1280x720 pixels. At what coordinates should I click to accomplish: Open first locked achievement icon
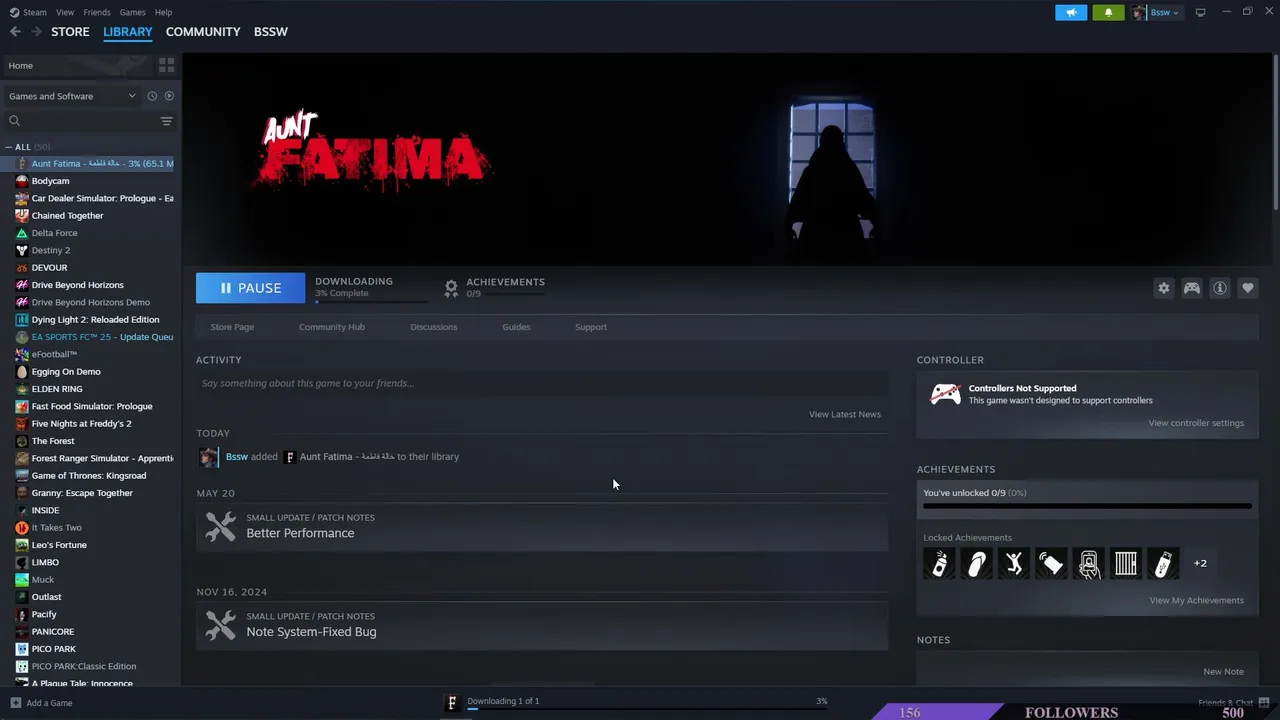[x=939, y=563]
